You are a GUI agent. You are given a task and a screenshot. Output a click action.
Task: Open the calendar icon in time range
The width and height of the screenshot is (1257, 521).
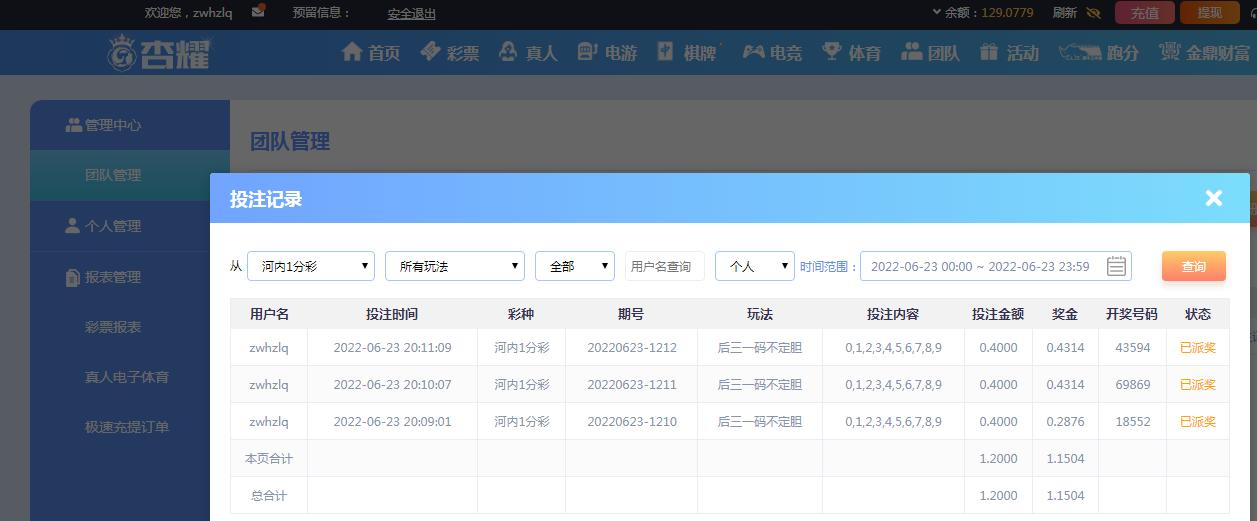pos(1117,266)
